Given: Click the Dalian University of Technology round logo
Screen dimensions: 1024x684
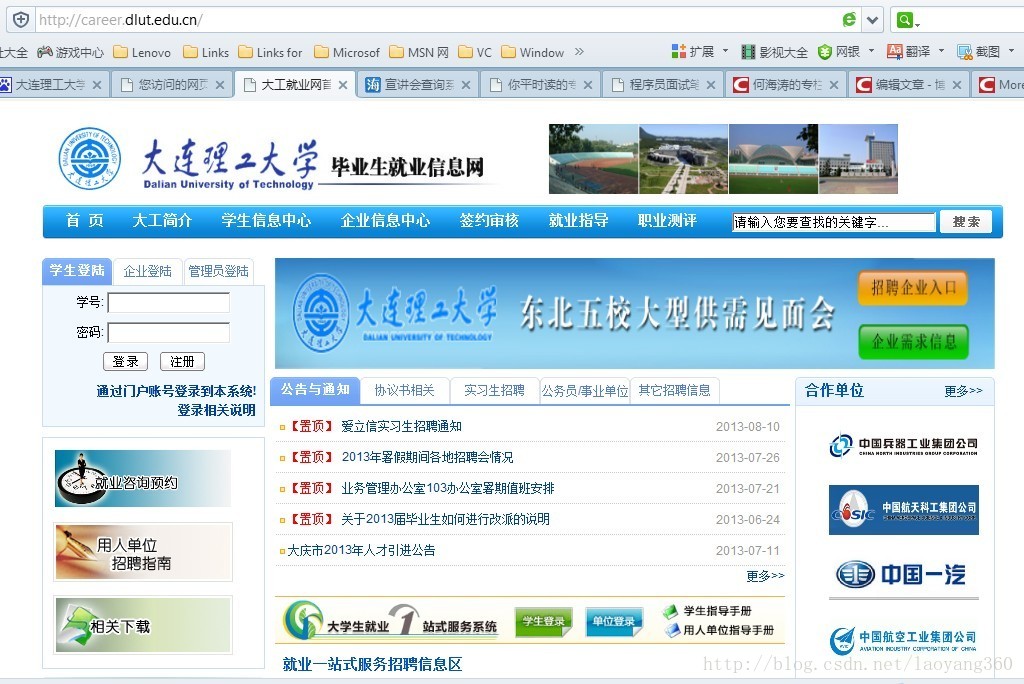Looking at the screenshot, I should tap(89, 158).
